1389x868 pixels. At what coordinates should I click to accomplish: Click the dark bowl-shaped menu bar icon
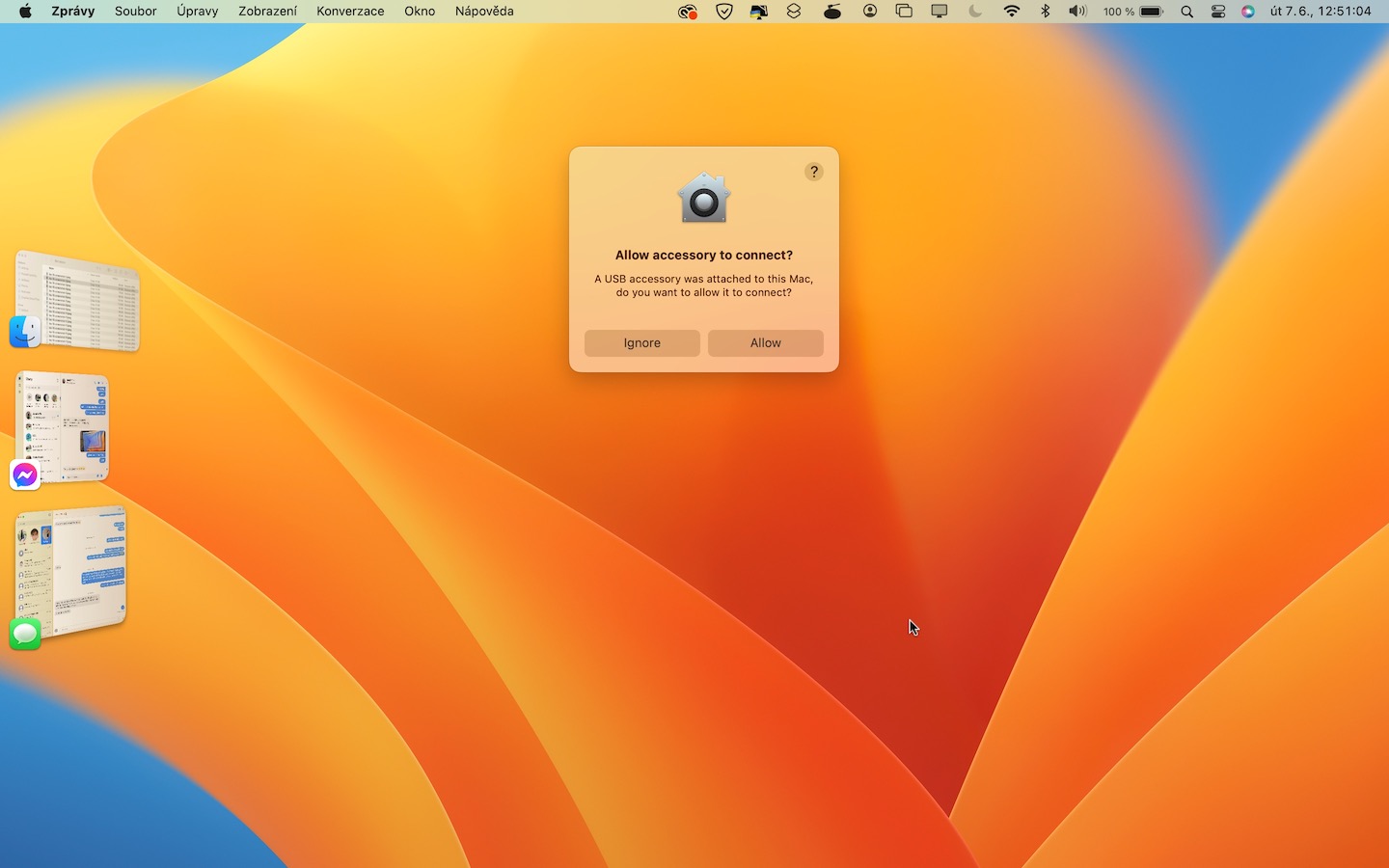coord(832,12)
